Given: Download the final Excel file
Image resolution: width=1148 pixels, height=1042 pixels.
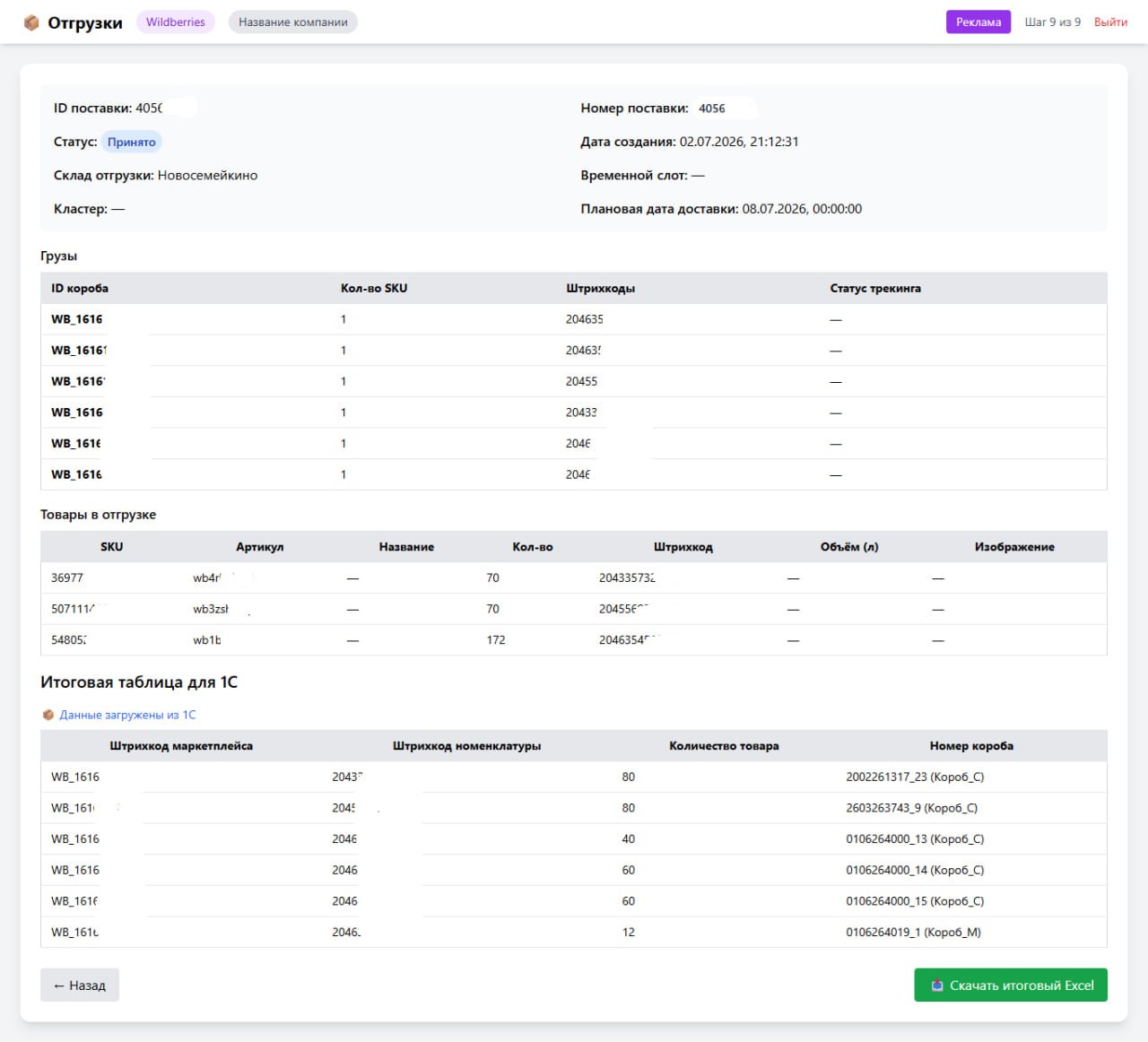Looking at the screenshot, I should click(x=1011, y=985).
